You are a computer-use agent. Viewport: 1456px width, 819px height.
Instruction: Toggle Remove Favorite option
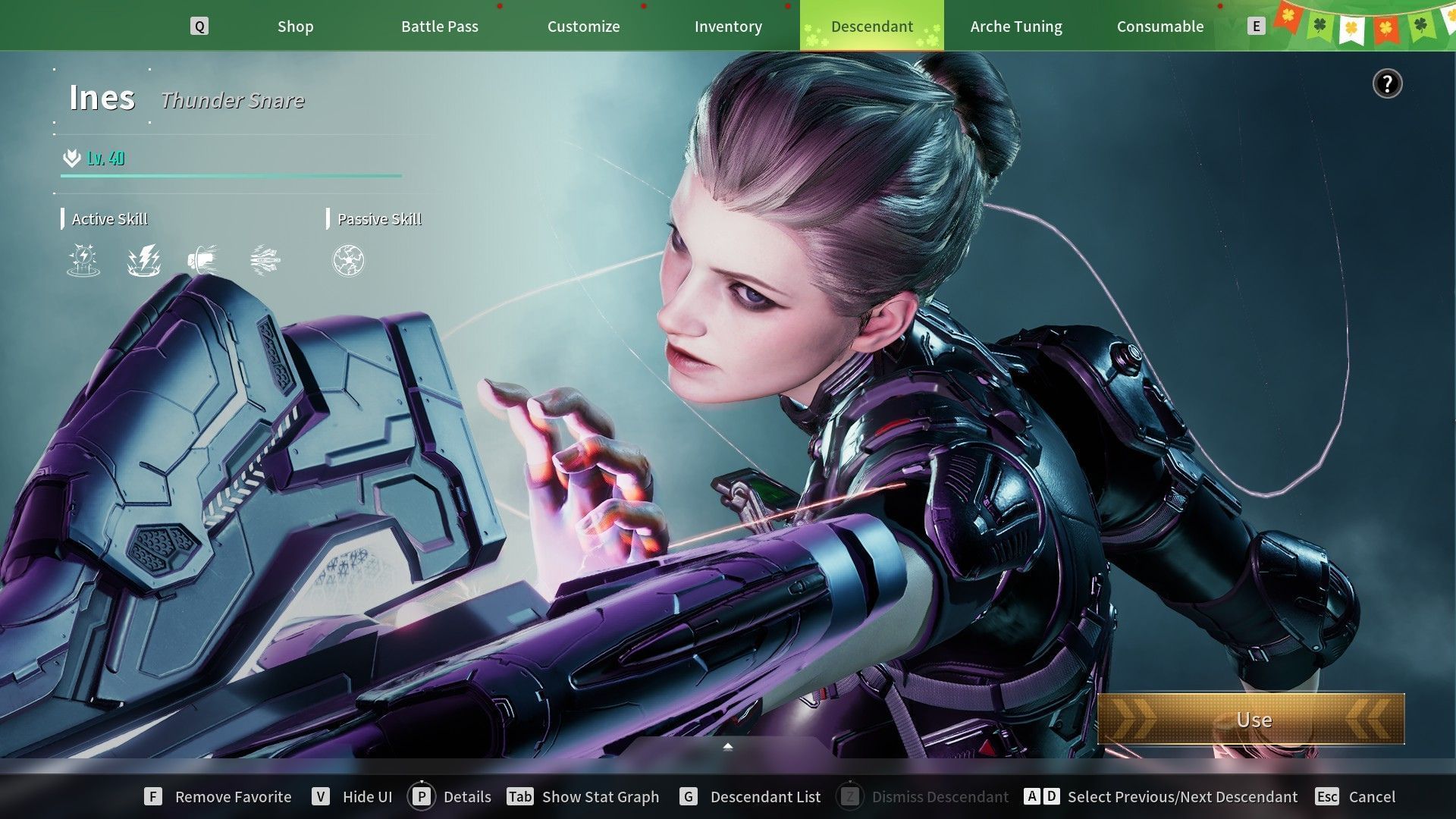tap(218, 797)
